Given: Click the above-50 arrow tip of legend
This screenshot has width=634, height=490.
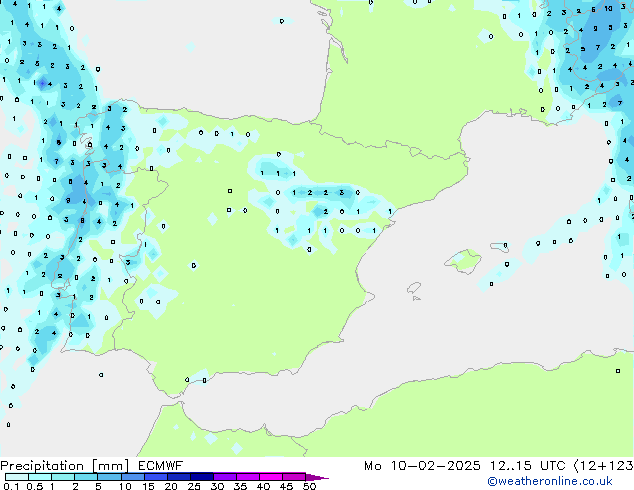Looking at the screenshot, I should 317,477.
